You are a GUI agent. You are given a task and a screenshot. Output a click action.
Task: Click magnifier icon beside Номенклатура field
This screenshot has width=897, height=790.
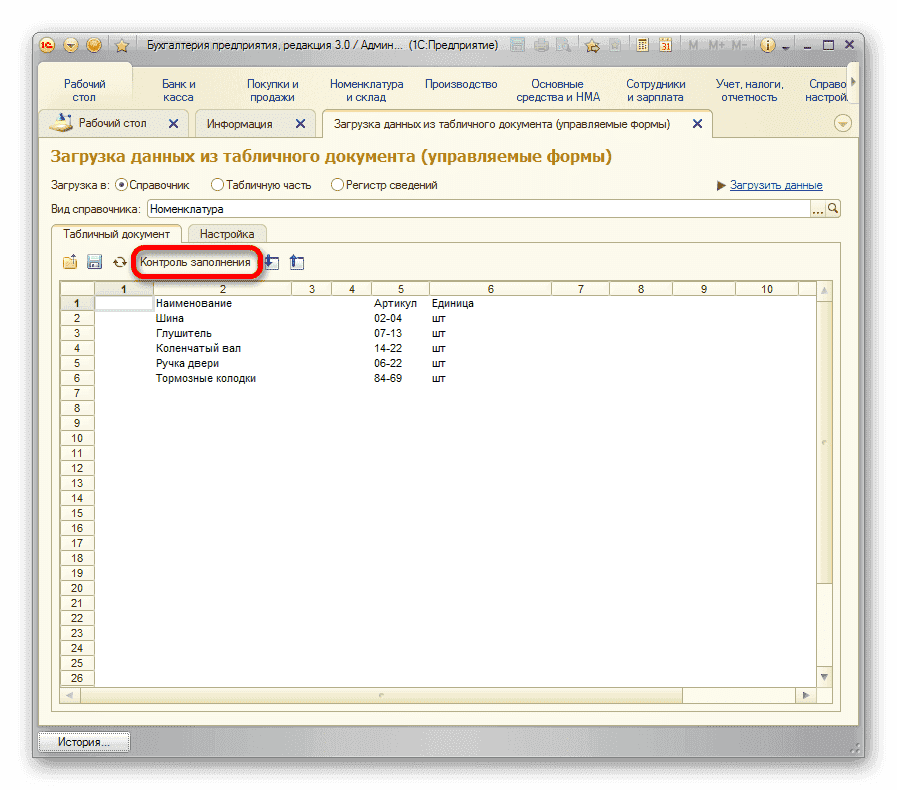[832, 209]
